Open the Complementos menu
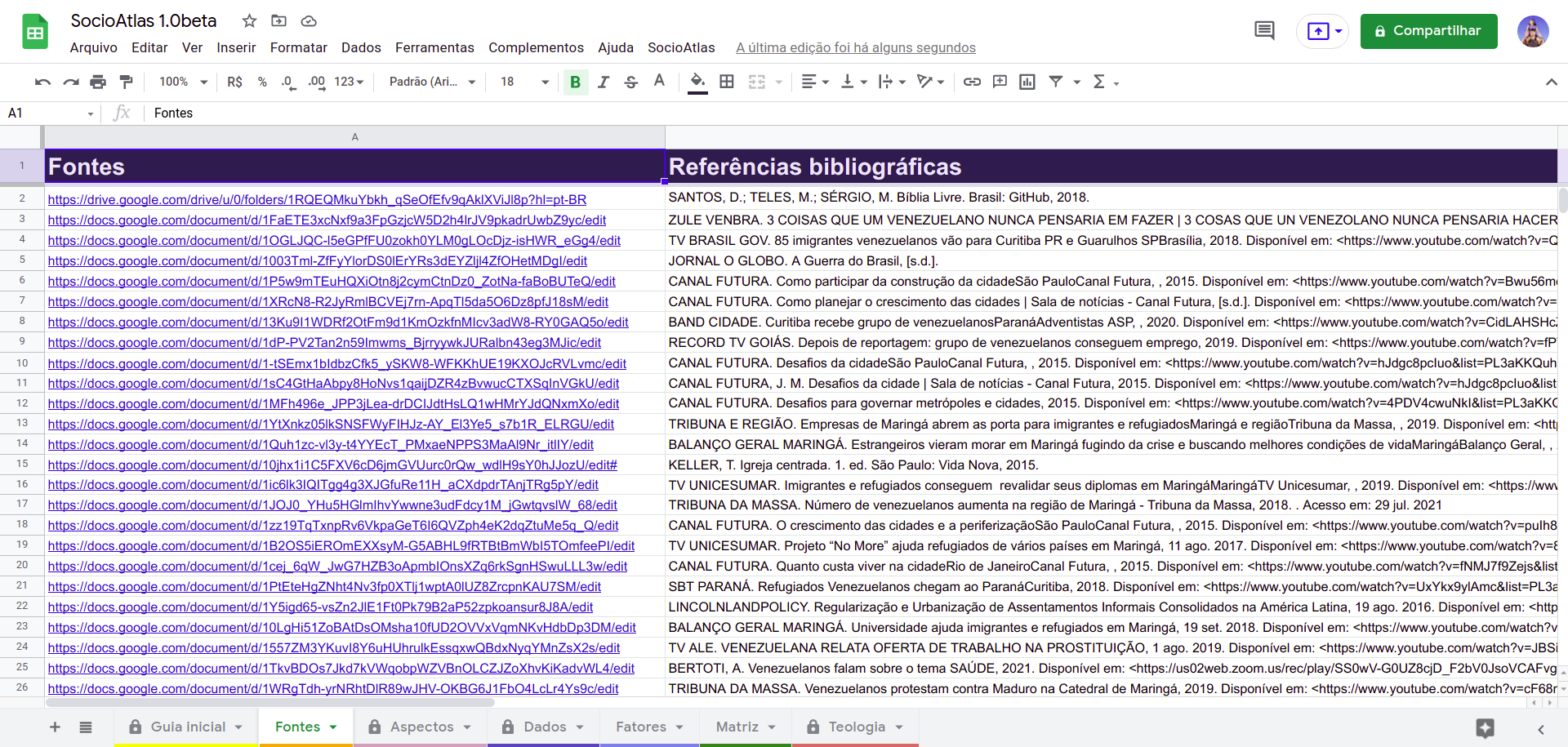This screenshot has width=1568, height=747. click(x=536, y=47)
